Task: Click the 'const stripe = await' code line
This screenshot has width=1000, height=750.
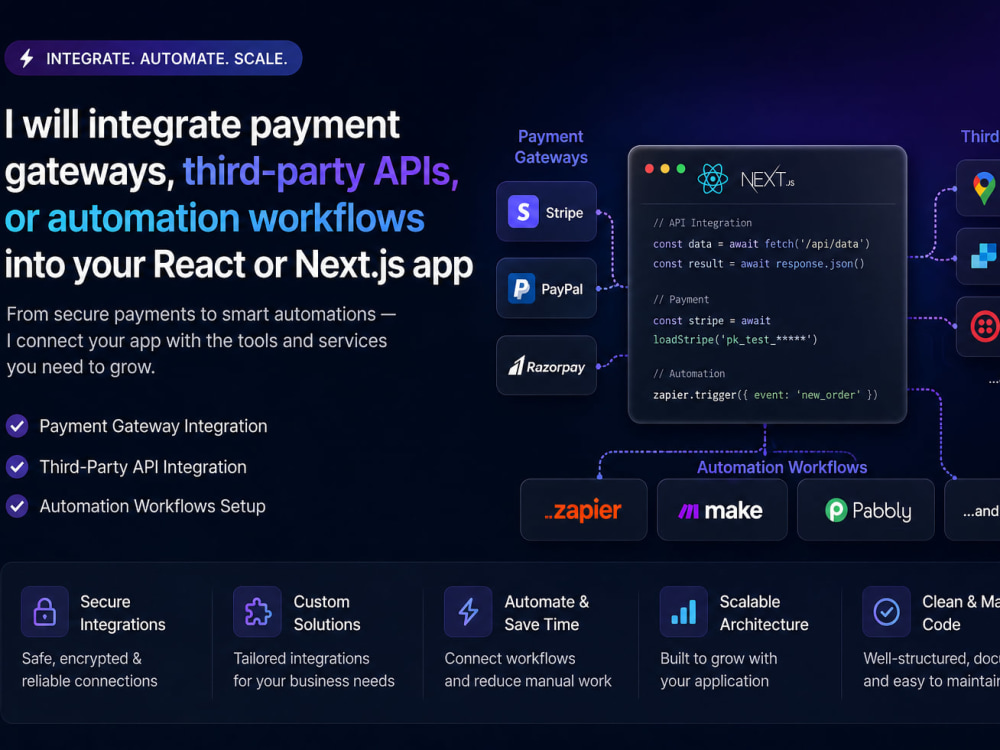Action: tap(712, 320)
